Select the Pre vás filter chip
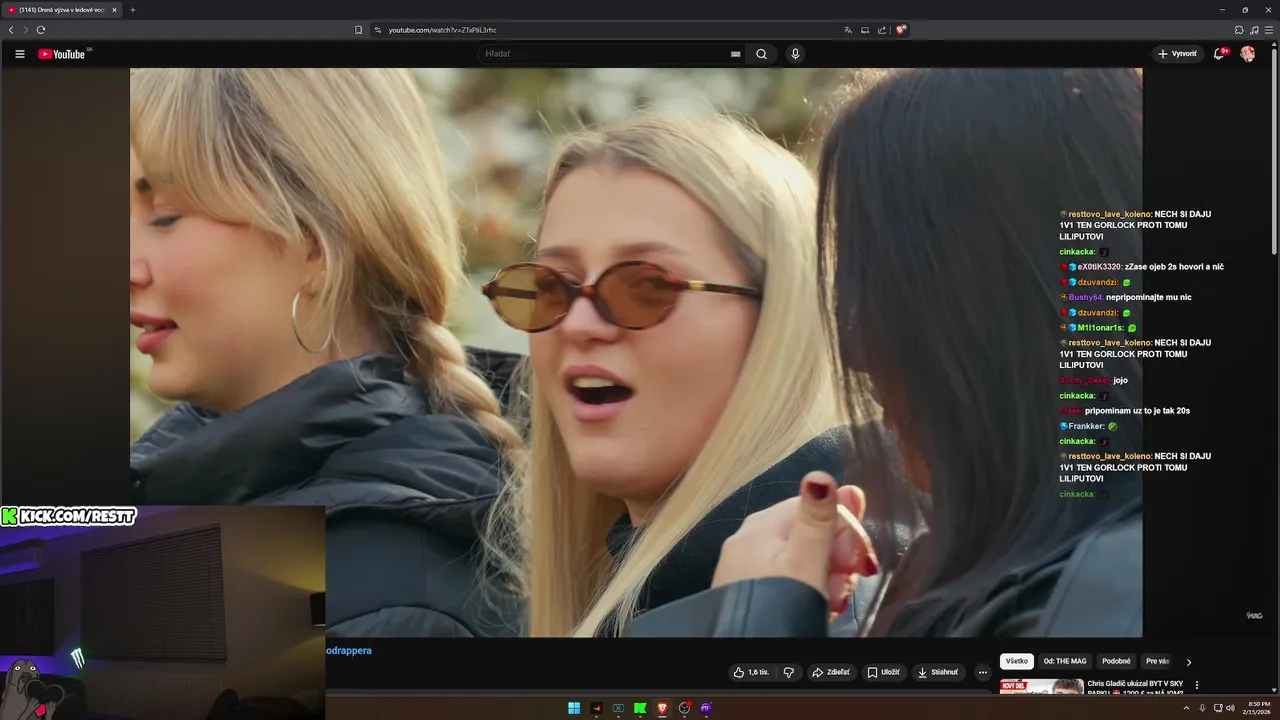This screenshot has width=1280, height=720. pyautogui.click(x=1157, y=661)
